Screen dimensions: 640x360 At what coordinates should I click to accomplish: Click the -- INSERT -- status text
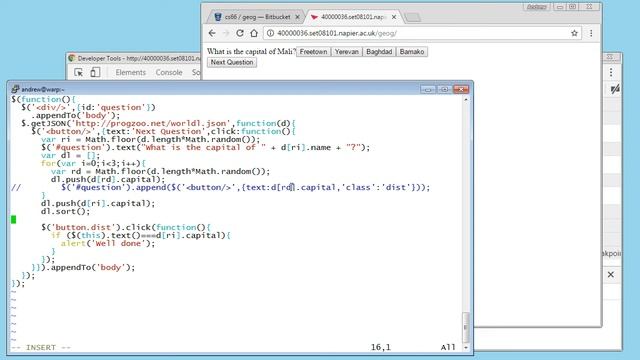pos(41,347)
